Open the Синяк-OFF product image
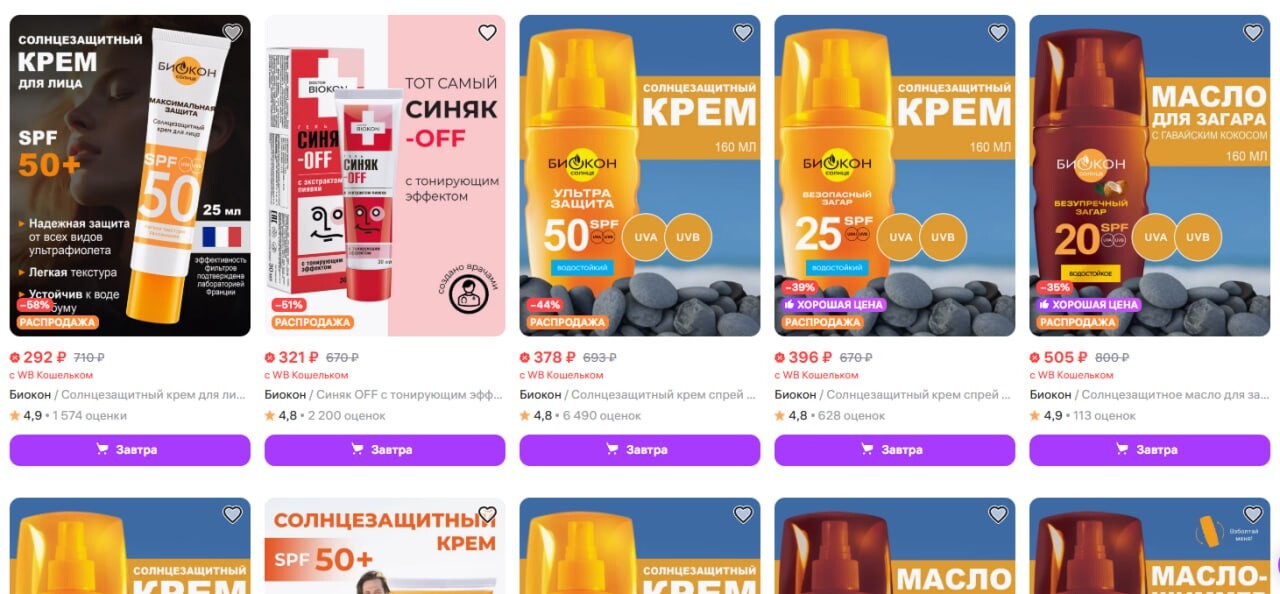1280x594 pixels. click(x=385, y=175)
